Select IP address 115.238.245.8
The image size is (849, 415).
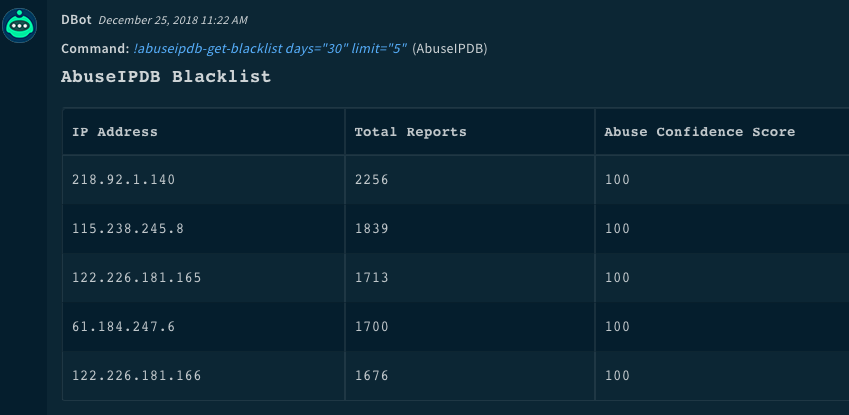(x=128, y=228)
